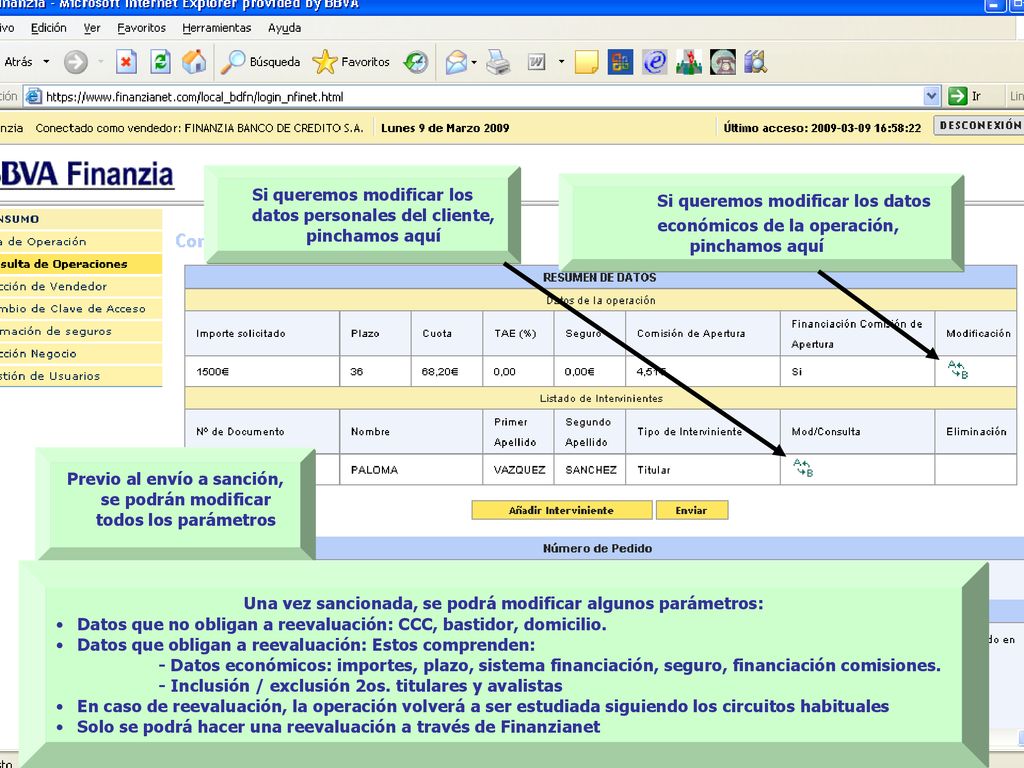Click the date Lunes 9 de Marzo 2009
The height and width of the screenshot is (768, 1024).
click(445, 128)
